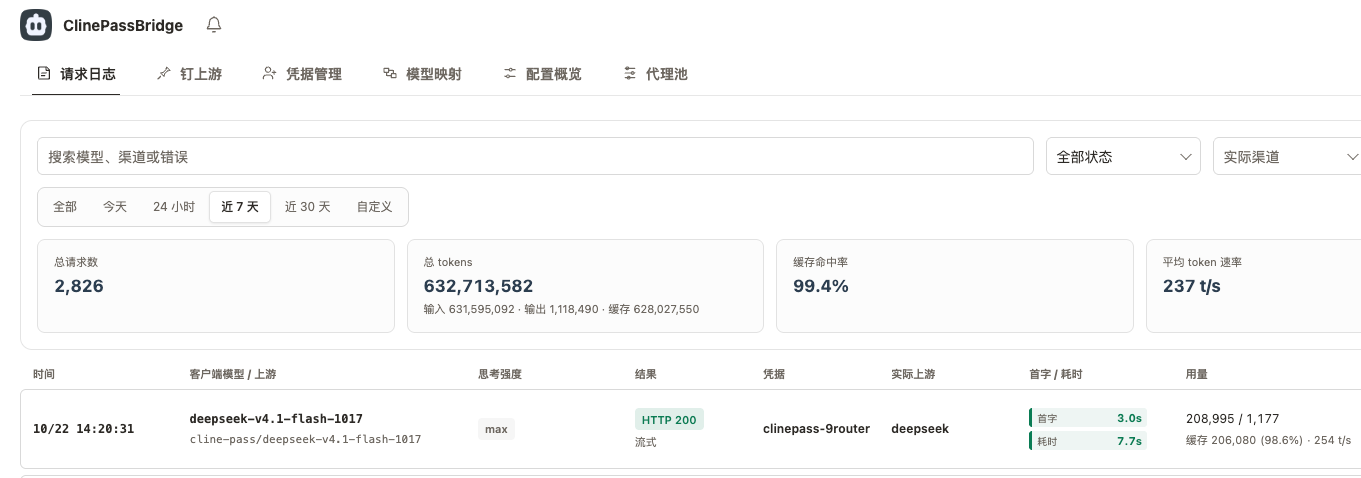Click the ClinePassBridge title text
This screenshot has width=1361, height=478.
123,26
